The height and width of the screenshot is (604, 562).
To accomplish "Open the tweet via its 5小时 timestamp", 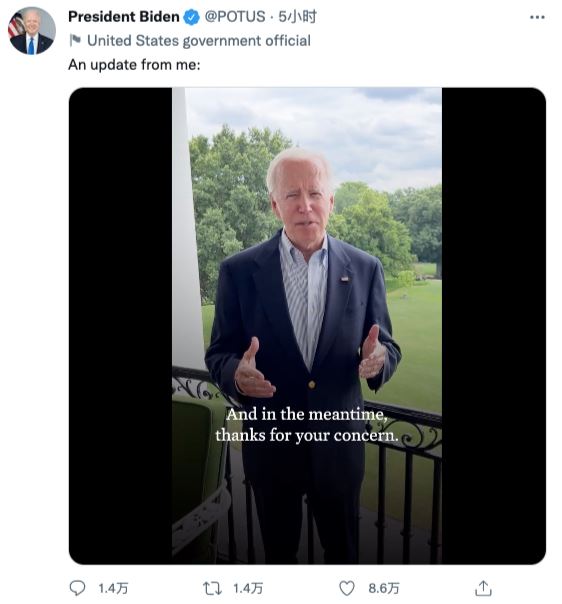I will coord(297,17).
